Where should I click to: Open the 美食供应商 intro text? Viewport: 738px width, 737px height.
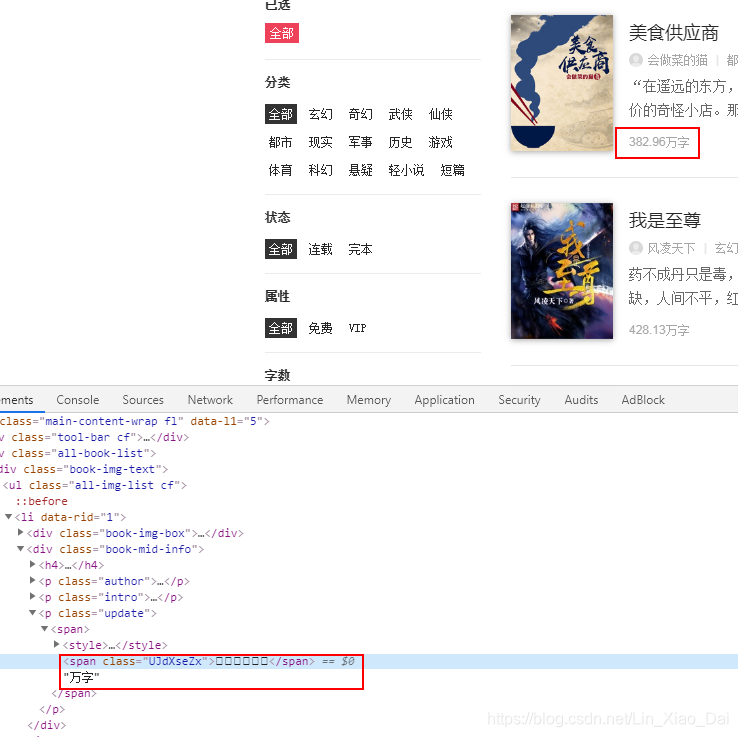tap(683, 98)
